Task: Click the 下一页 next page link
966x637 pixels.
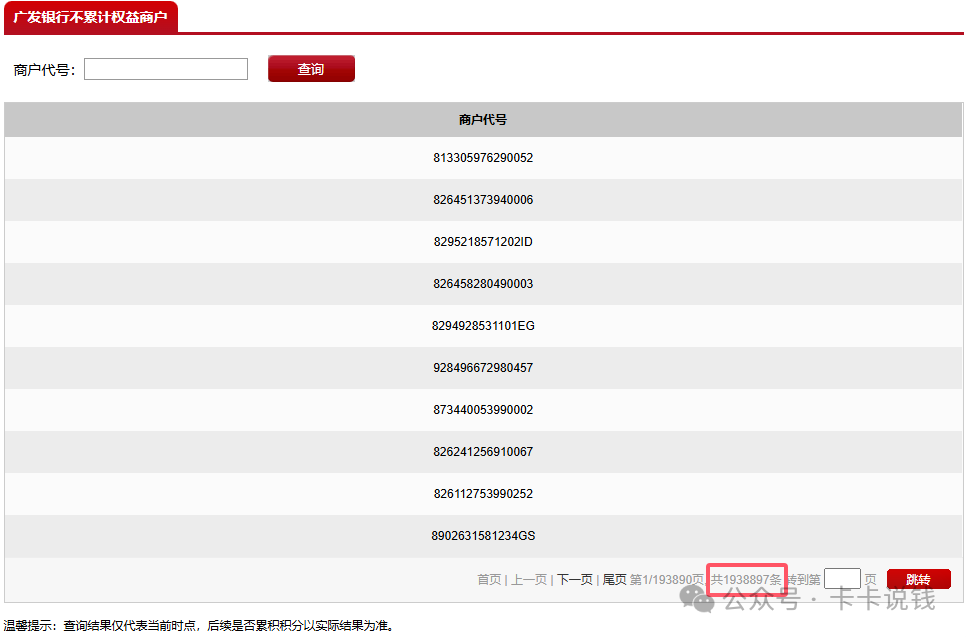Action: (575, 580)
